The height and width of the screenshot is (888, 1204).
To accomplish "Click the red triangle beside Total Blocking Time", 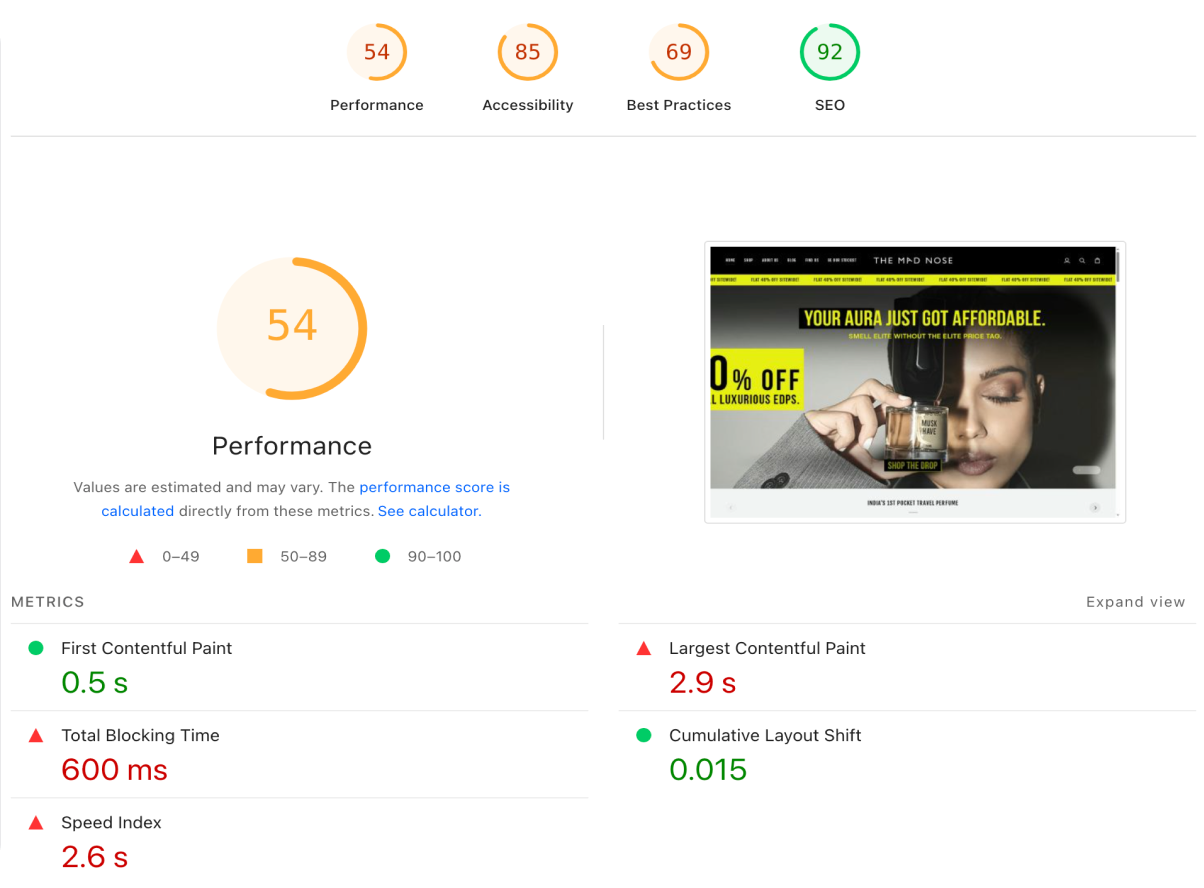I will [x=36, y=736].
